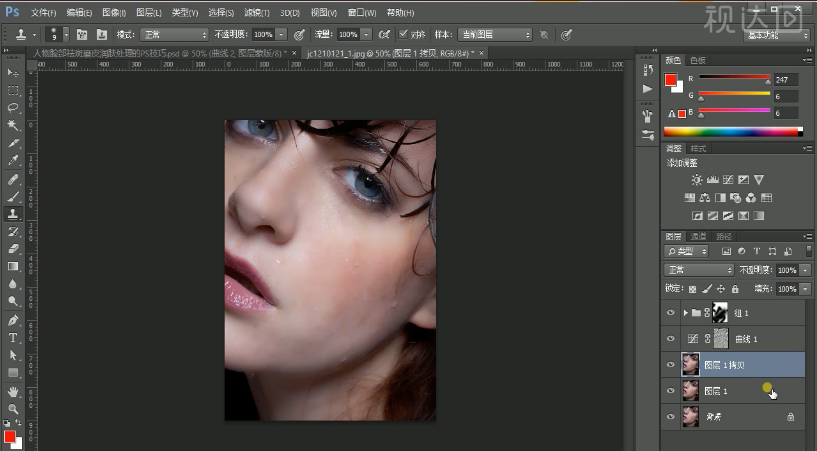Hide the 背景 layer
This screenshot has height=451, width=817.
point(671,417)
